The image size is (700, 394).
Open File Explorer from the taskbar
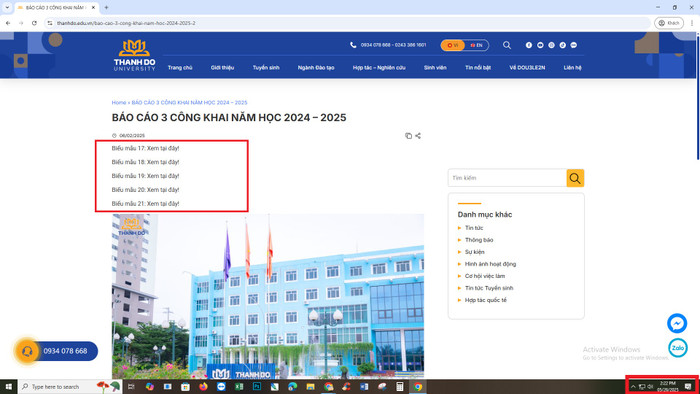click(x=310, y=387)
